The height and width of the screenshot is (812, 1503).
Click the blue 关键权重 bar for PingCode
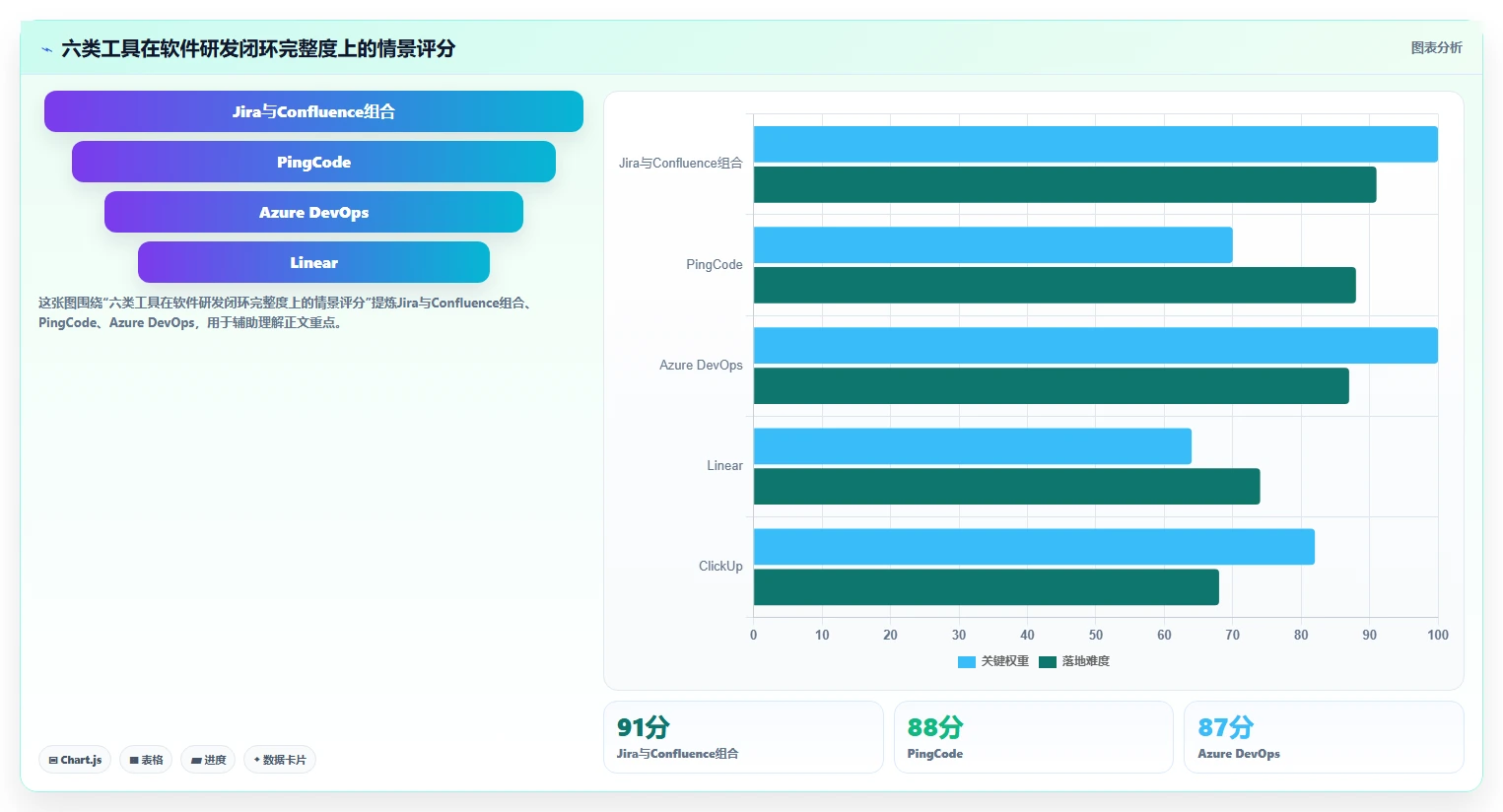coord(993,244)
